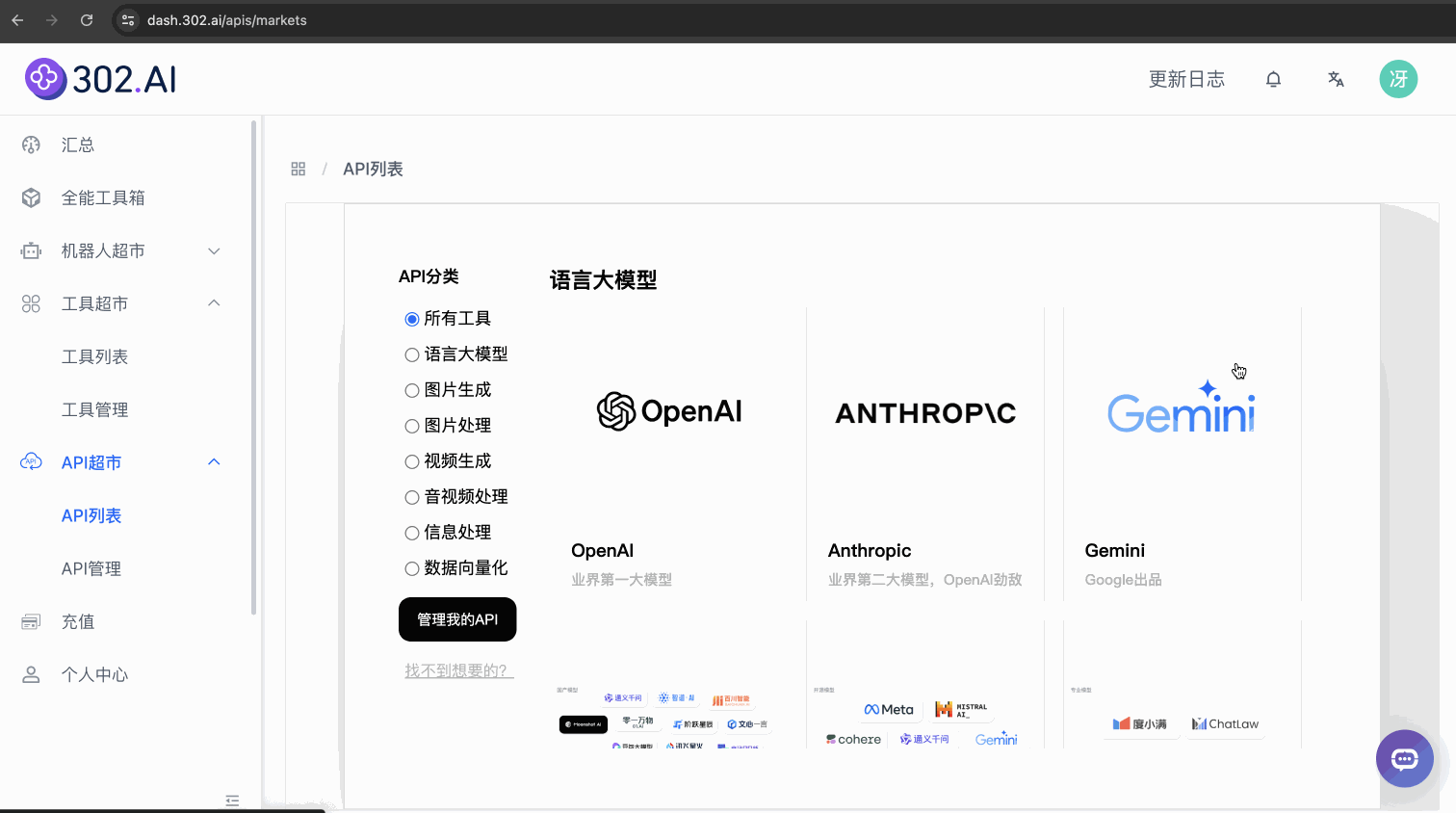Open the language translation icon

tap(1336, 79)
